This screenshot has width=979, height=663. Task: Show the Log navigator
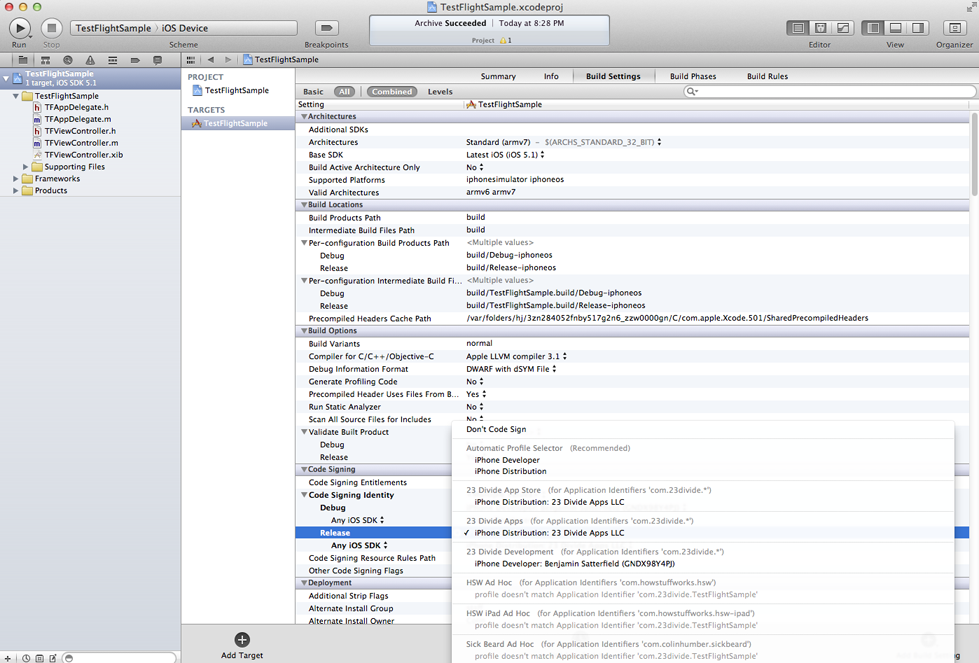pos(158,60)
